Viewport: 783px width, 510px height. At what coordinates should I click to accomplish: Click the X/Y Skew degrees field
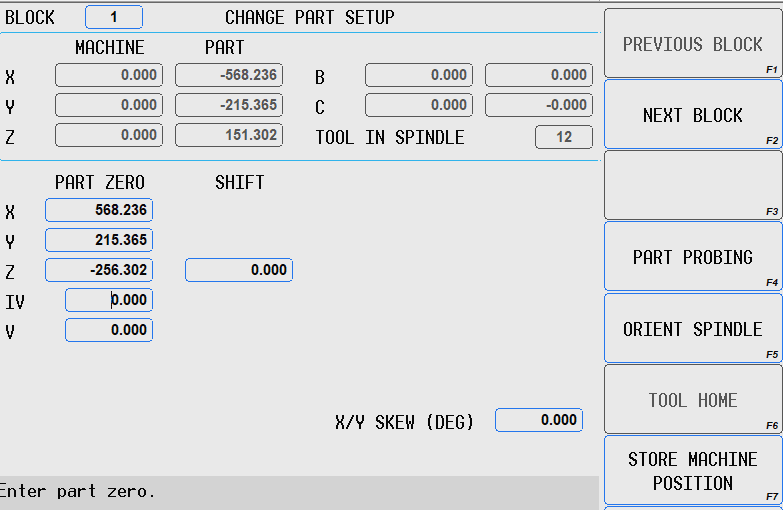pos(539,420)
